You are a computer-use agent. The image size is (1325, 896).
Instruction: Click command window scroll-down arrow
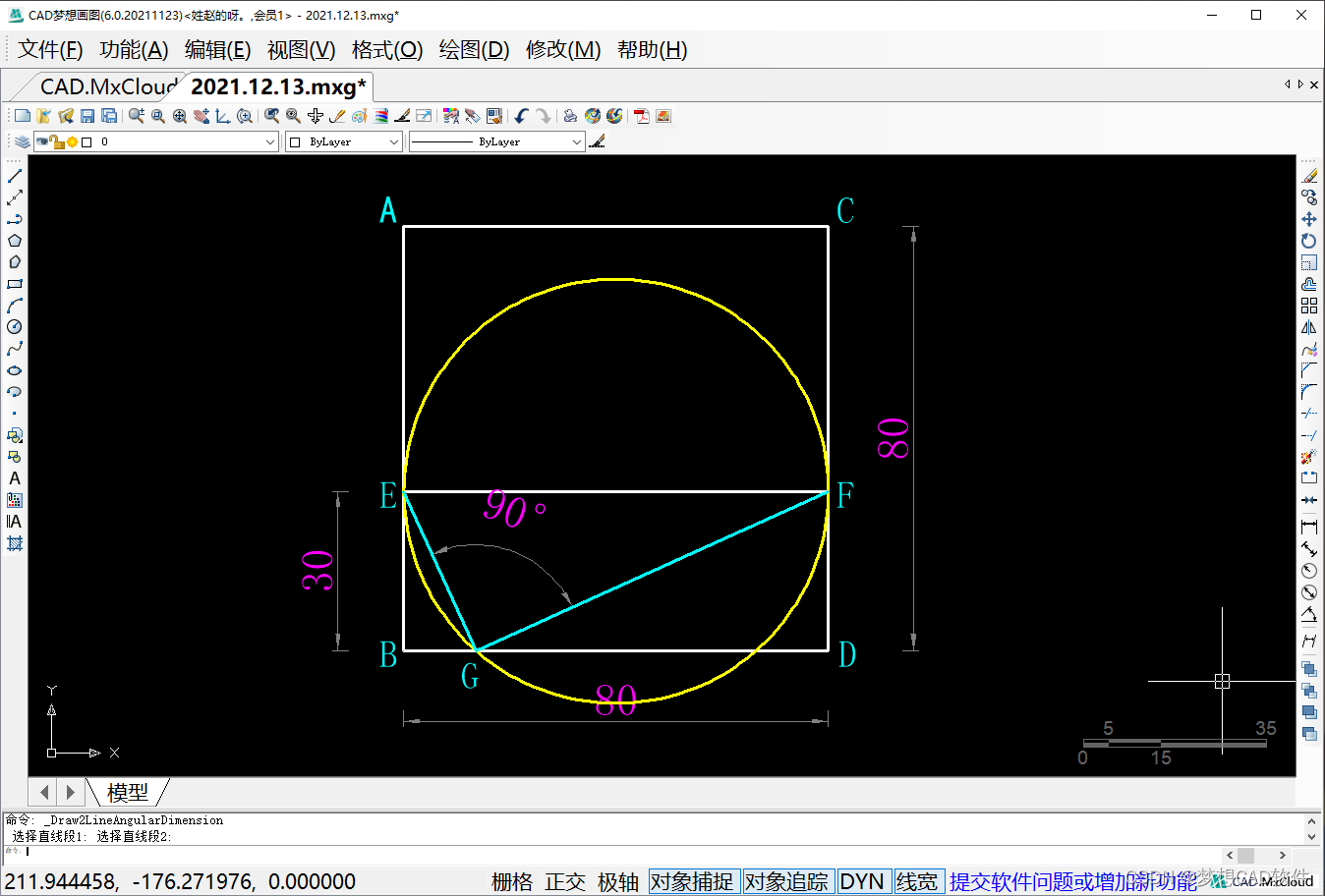(1311, 837)
